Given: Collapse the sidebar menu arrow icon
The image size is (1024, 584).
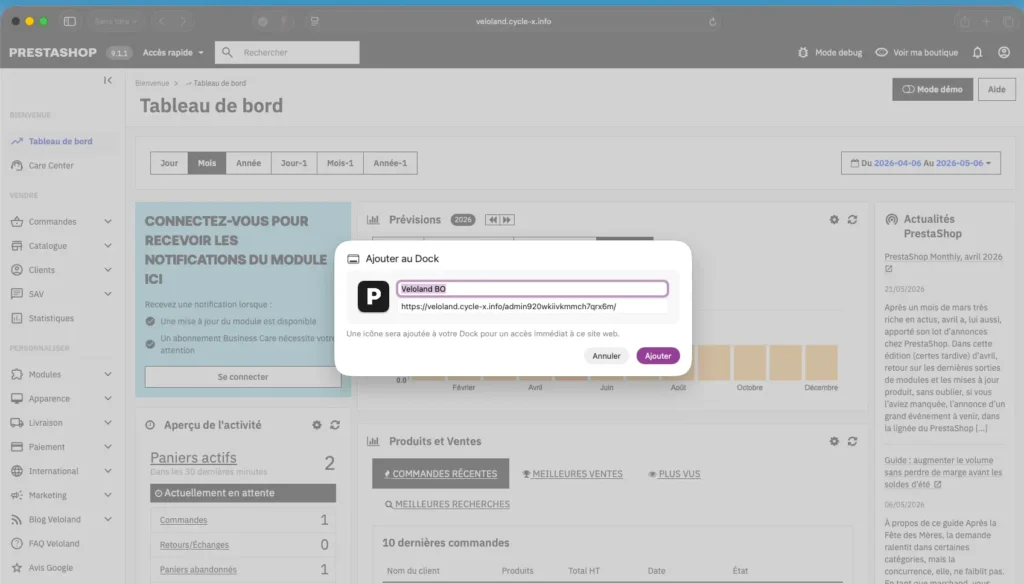Looking at the screenshot, I should coord(108,80).
